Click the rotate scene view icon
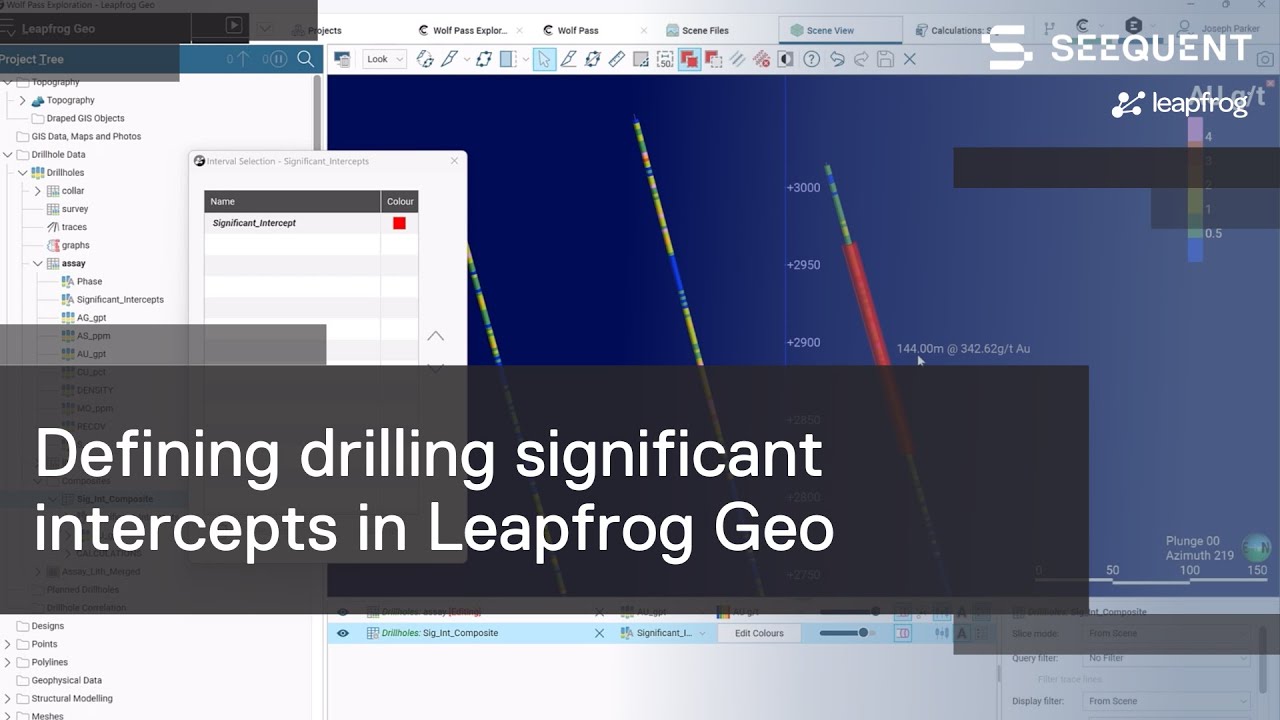Screen dimensions: 1280x720 [425, 59]
